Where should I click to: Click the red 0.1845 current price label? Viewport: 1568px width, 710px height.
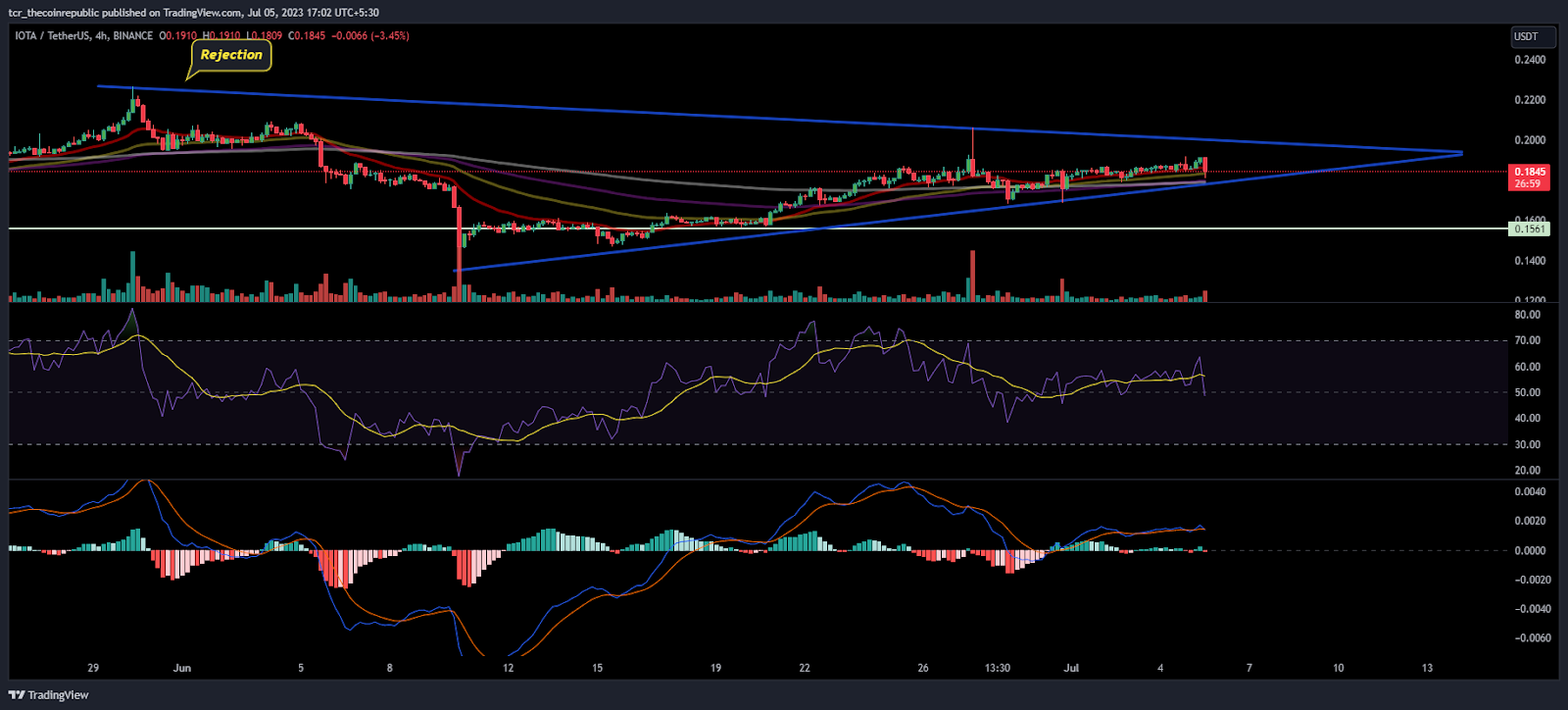point(1530,177)
